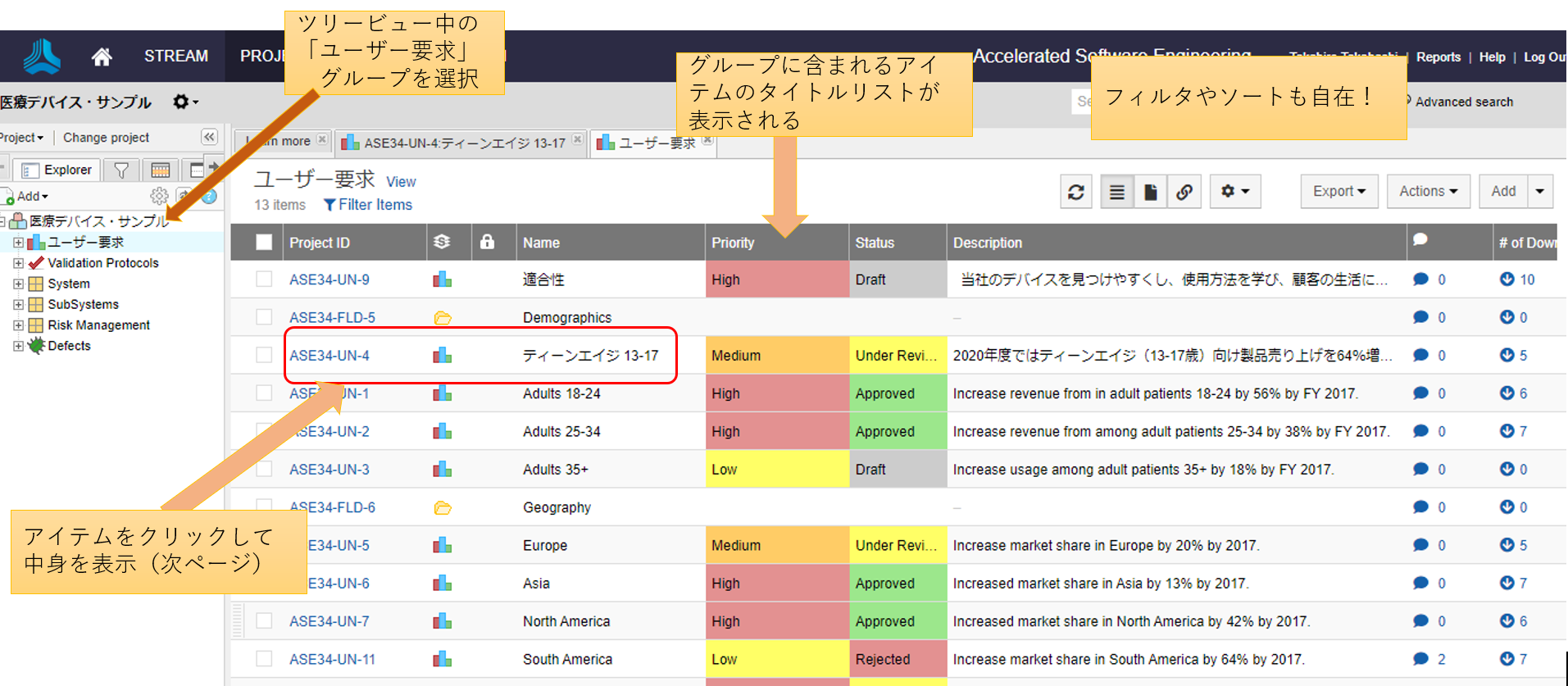
Task: Click the refresh icon in the toolbar
Action: 1075,192
